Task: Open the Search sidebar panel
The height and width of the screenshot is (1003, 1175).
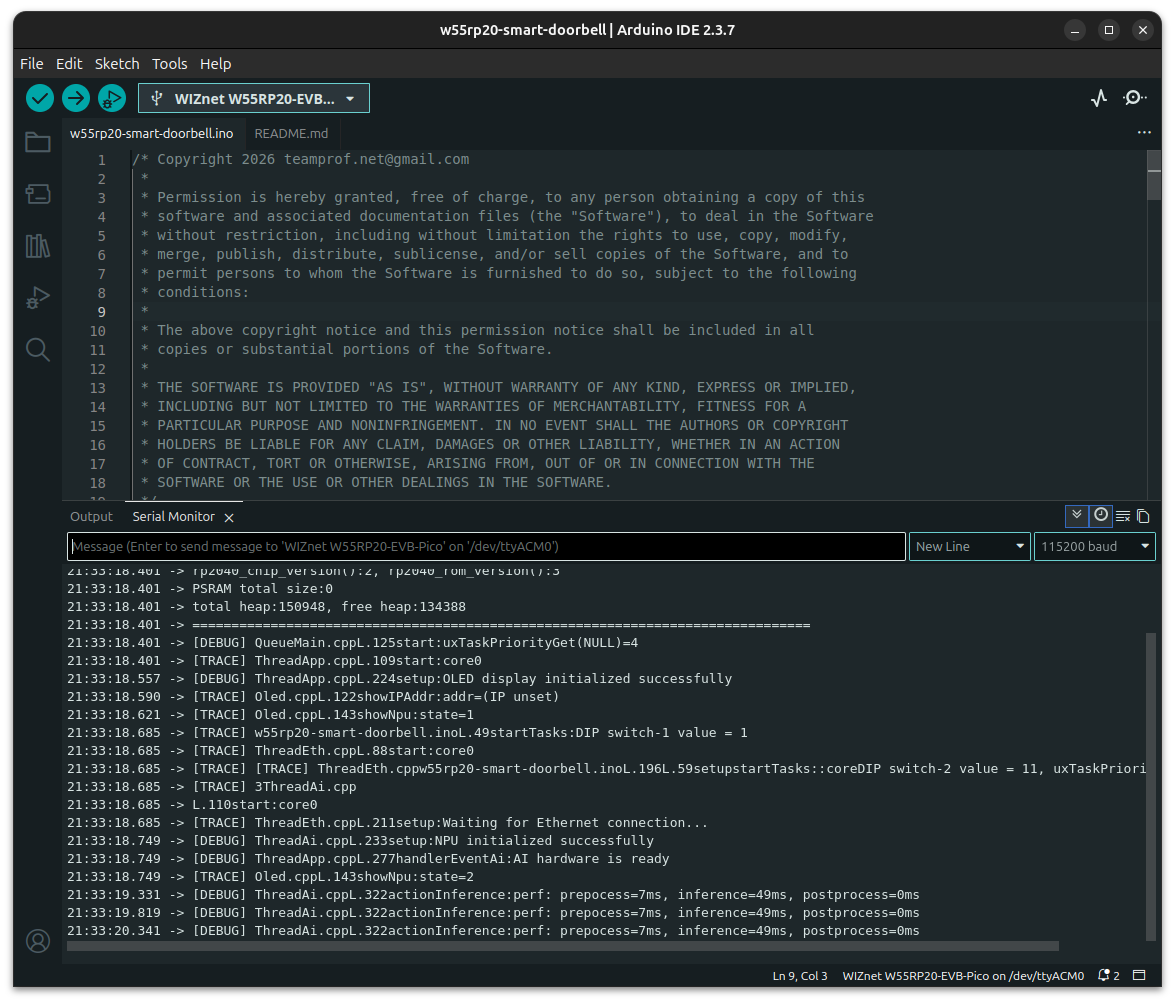Action: click(37, 349)
